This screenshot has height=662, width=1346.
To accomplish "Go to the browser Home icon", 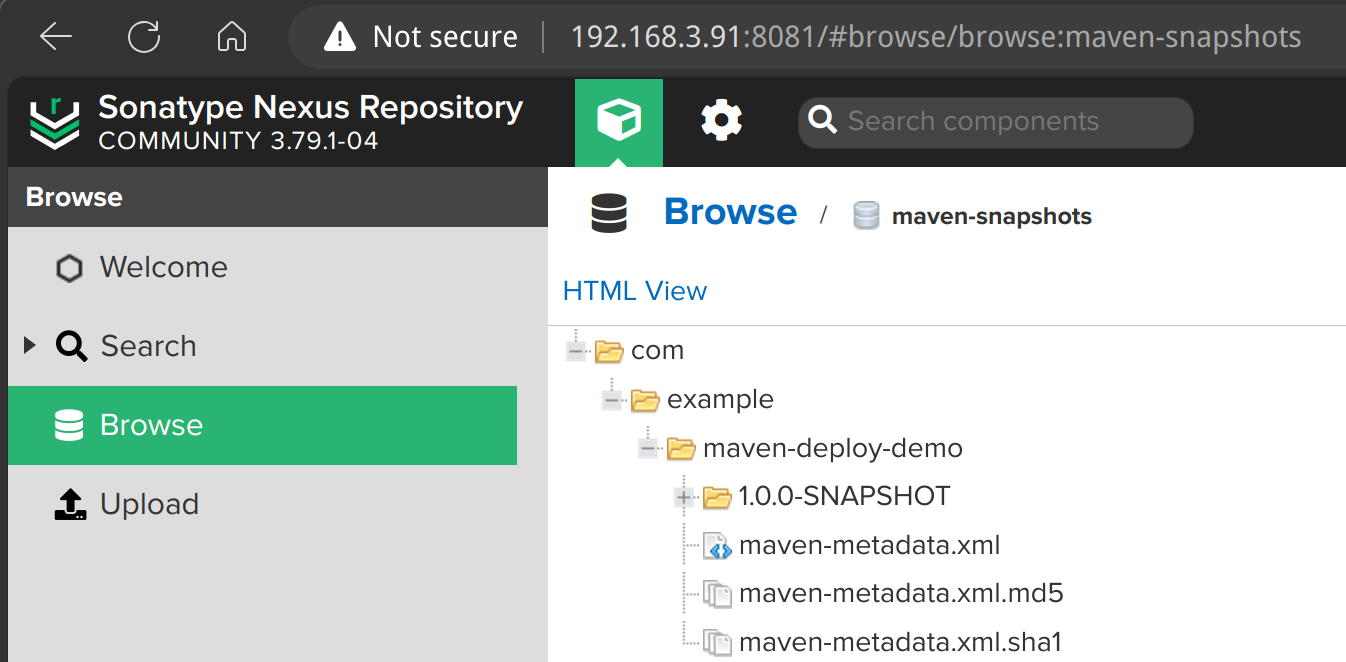I will (x=232, y=38).
